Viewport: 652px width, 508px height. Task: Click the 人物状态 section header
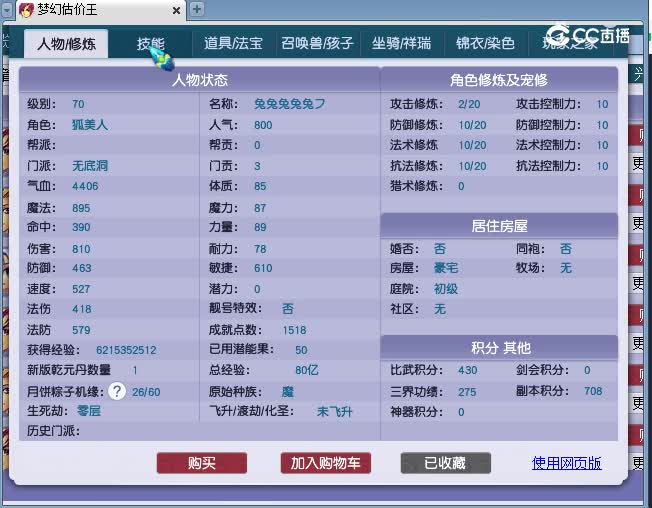coord(200,79)
